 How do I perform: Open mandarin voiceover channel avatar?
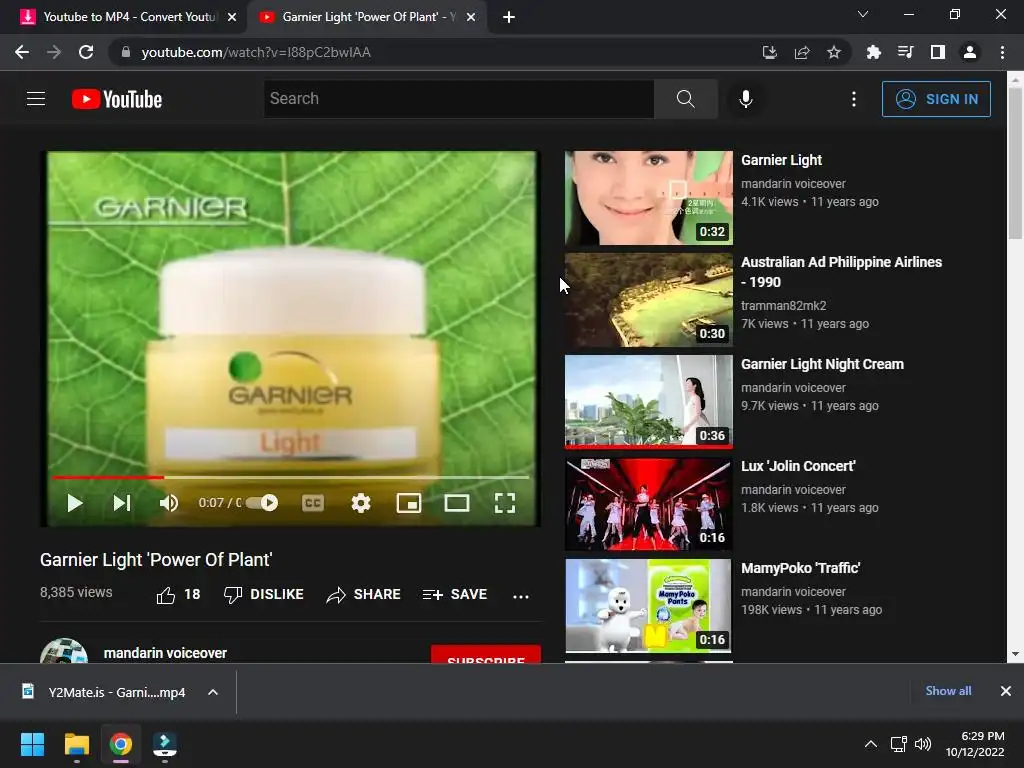(x=64, y=651)
